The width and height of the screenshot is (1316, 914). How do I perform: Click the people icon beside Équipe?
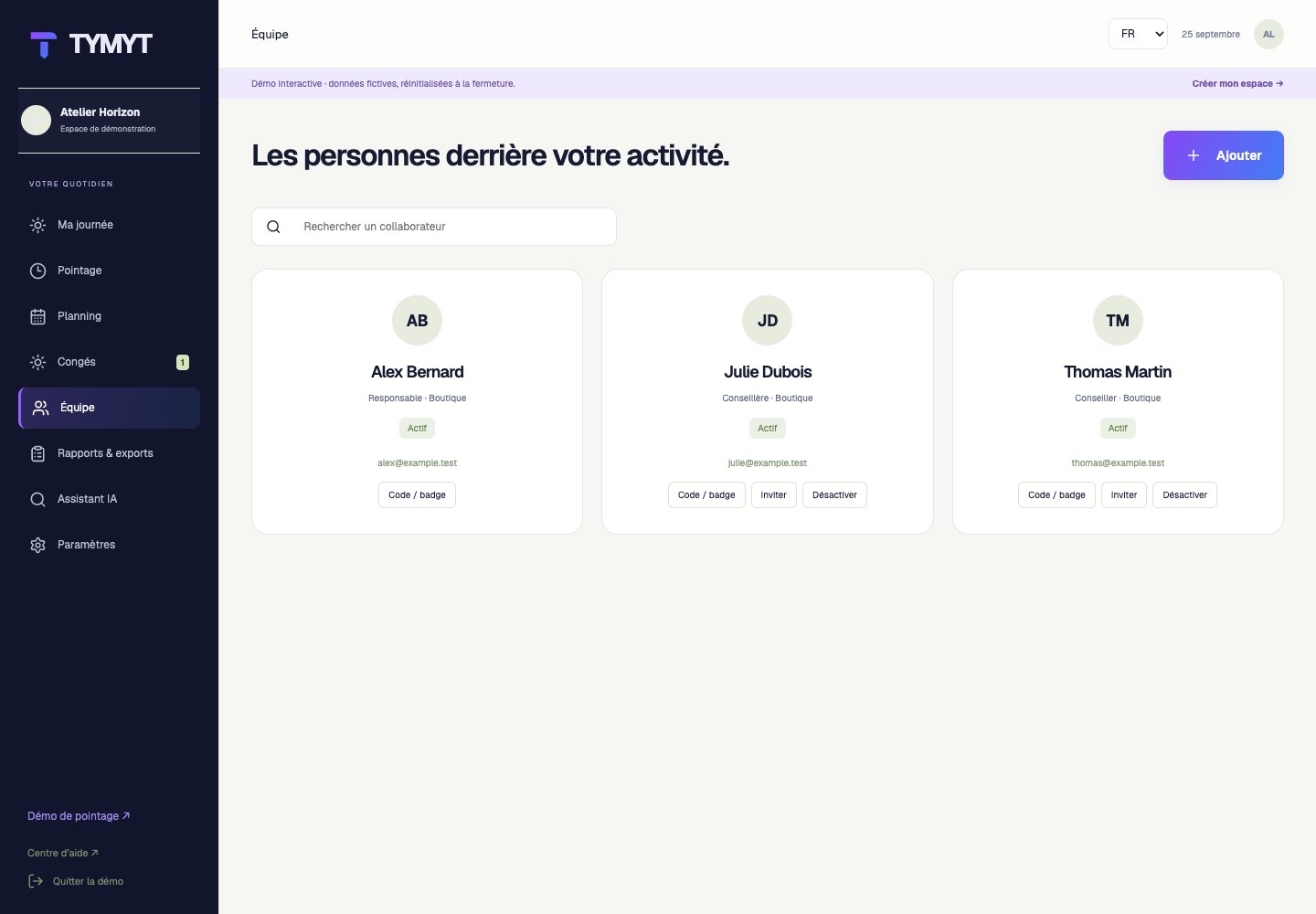(x=40, y=408)
